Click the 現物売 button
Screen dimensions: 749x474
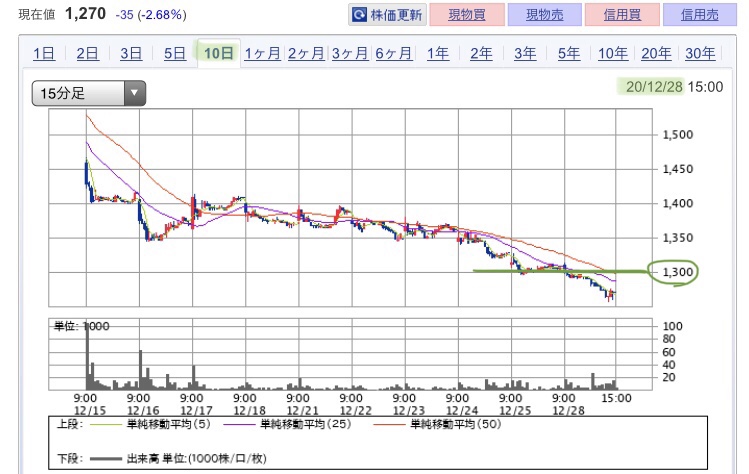click(545, 15)
